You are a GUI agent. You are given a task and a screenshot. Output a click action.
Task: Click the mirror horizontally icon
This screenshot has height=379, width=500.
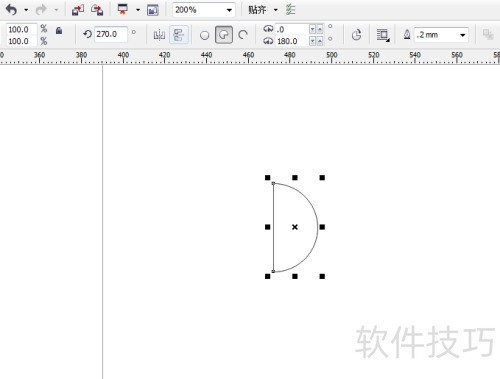pyautogui.click(x=159, y=35)
